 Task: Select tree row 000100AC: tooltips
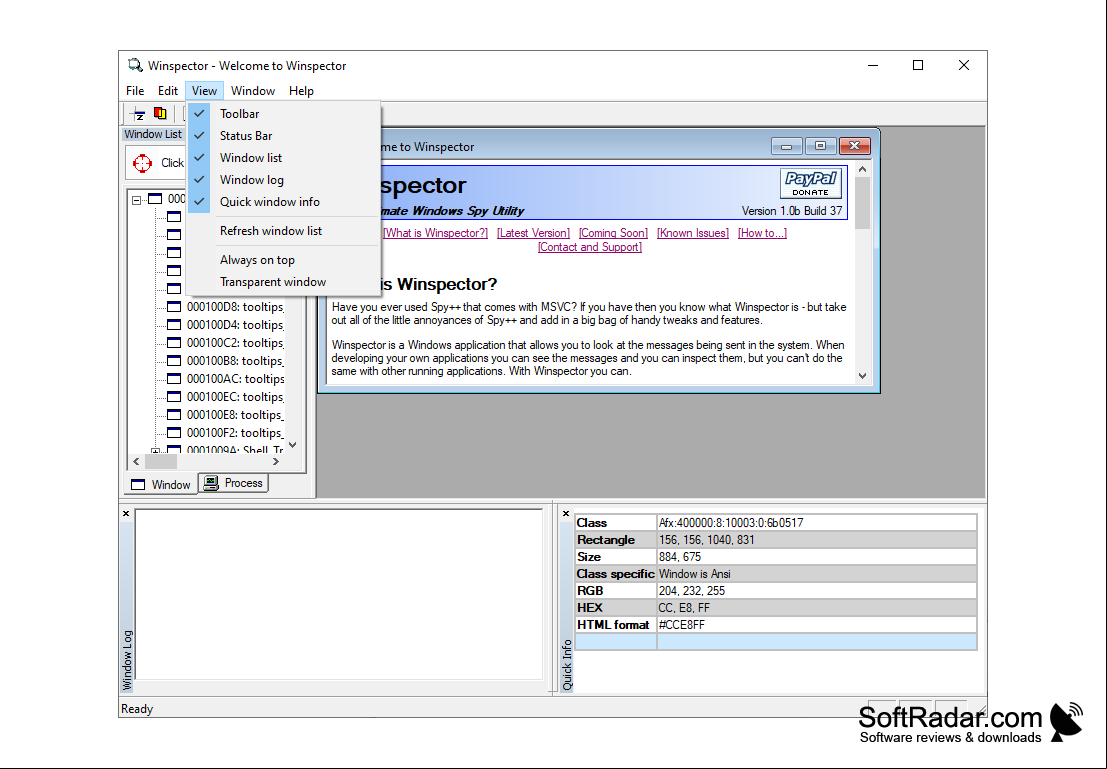tap(235, 378)
